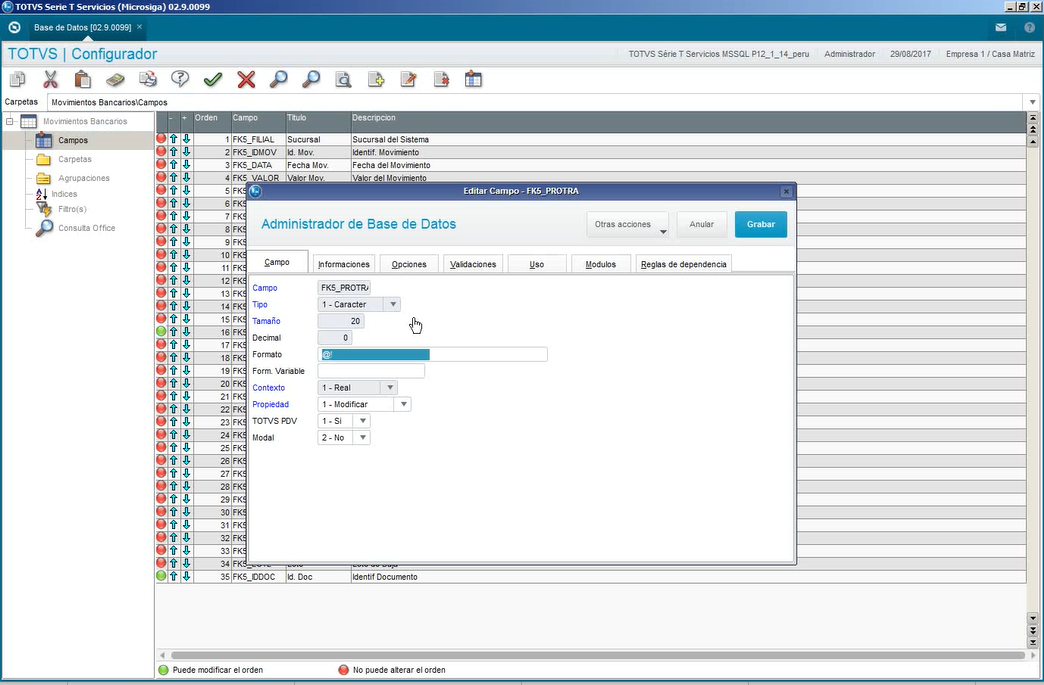Switch to the Reglas de dependencia tab

(683, 264)
